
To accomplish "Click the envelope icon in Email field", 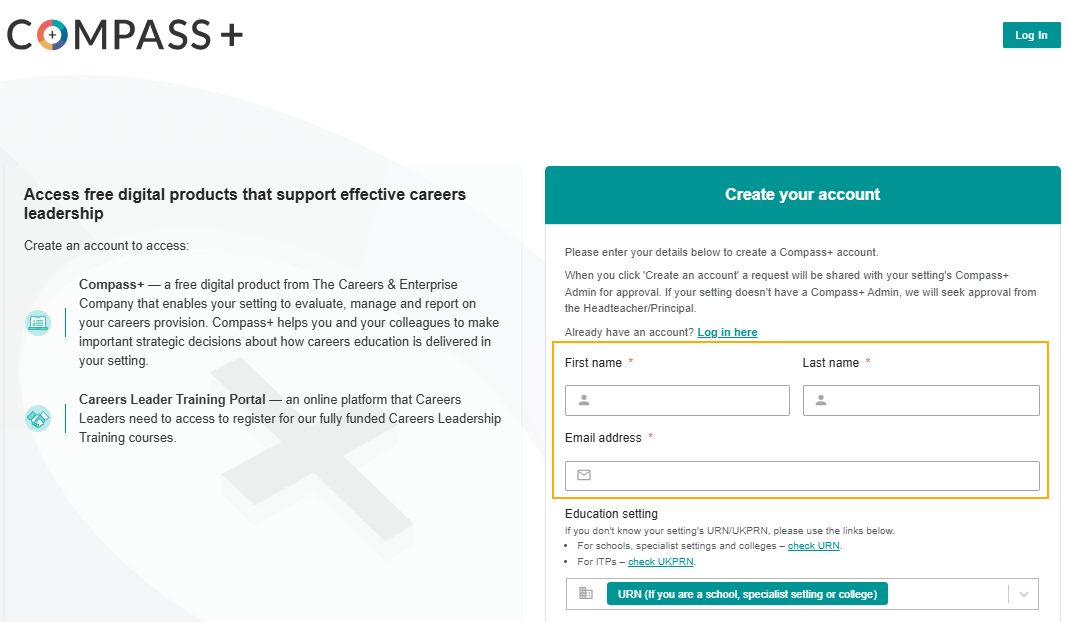I will coord(584,475).
